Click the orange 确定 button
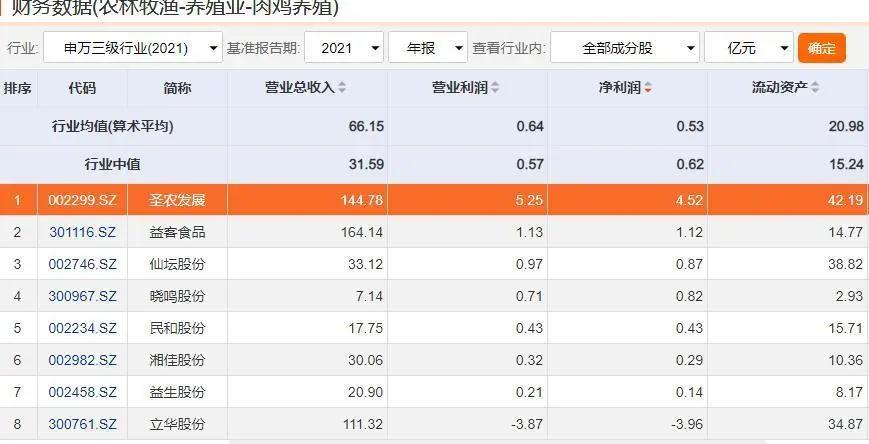Viewport: 869px width, 444px height. coord(821,48)
